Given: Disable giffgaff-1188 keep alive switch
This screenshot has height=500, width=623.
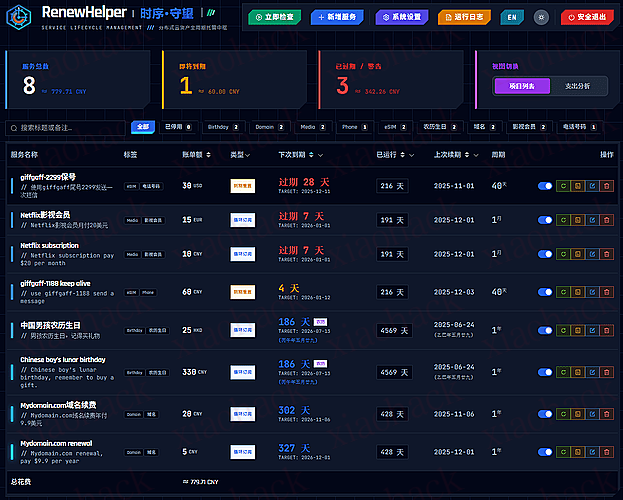Looking at the screenshot, I should pyautogui.click(x=545, y=292).
